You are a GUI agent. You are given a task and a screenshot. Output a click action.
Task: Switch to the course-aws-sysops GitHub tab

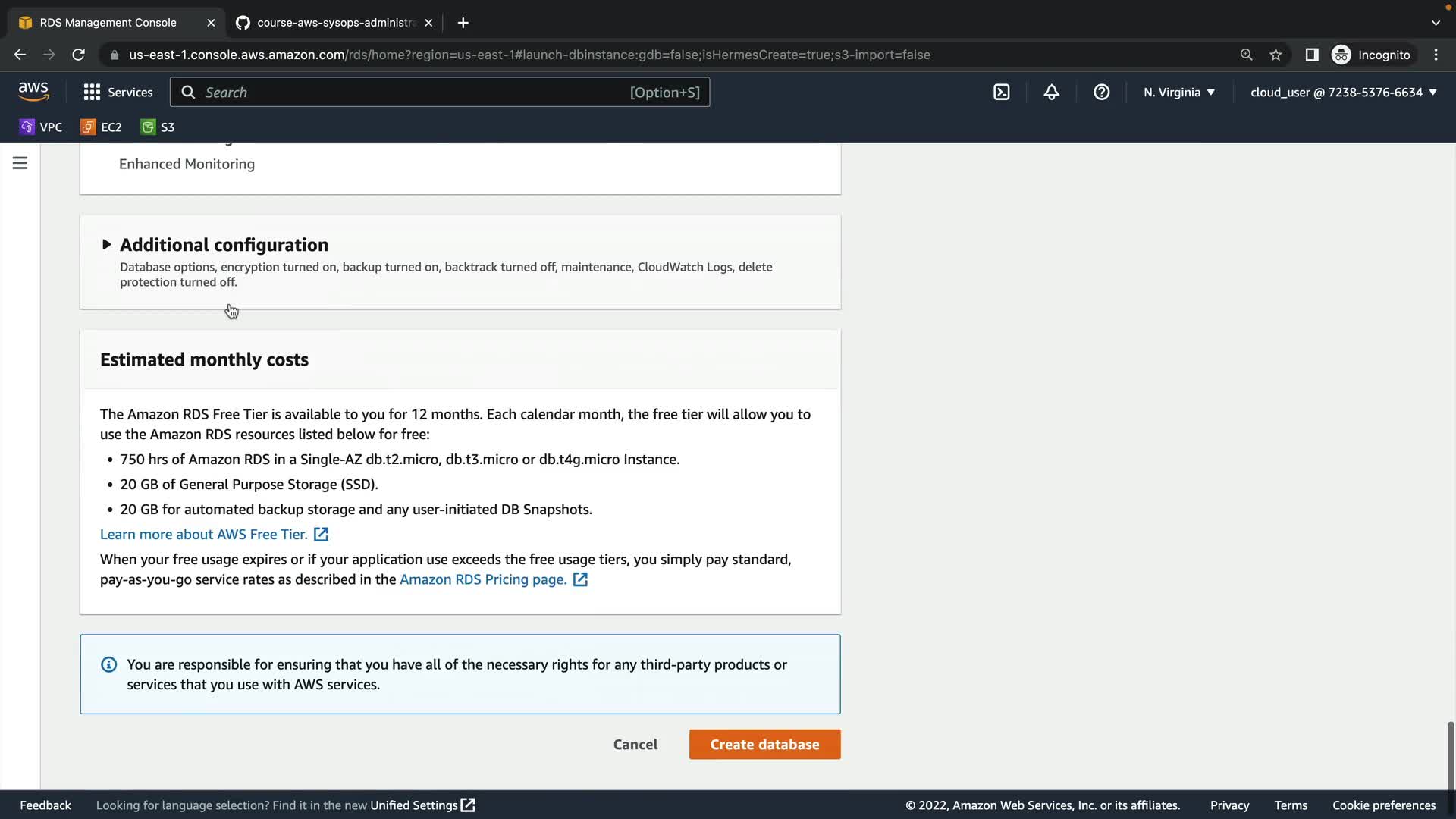(334, 23)
